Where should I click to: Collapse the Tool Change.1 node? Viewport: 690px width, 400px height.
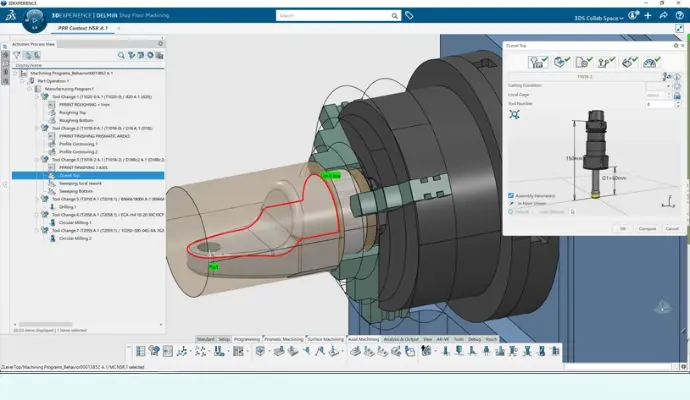point(37,97)
